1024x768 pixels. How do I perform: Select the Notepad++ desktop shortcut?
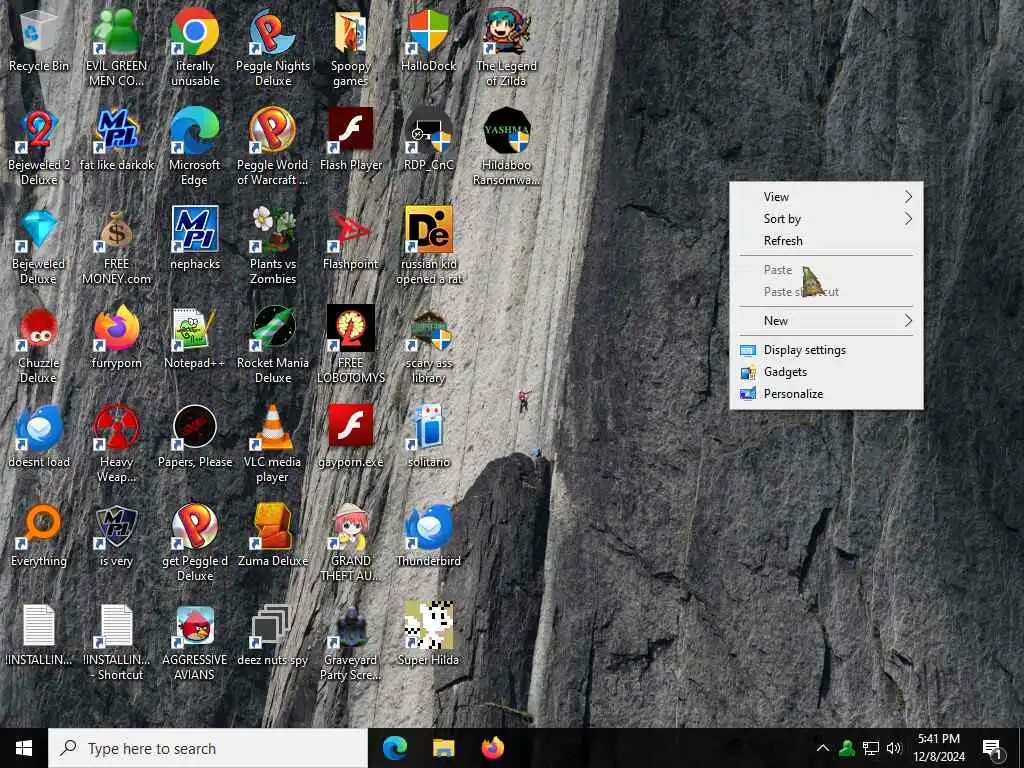pos(195,338)
